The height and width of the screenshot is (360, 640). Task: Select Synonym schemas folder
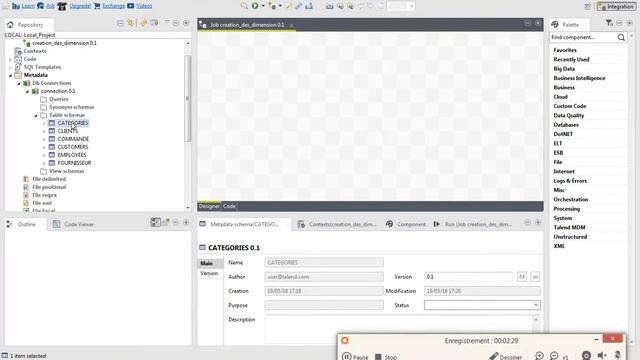(x=71, y=107)
